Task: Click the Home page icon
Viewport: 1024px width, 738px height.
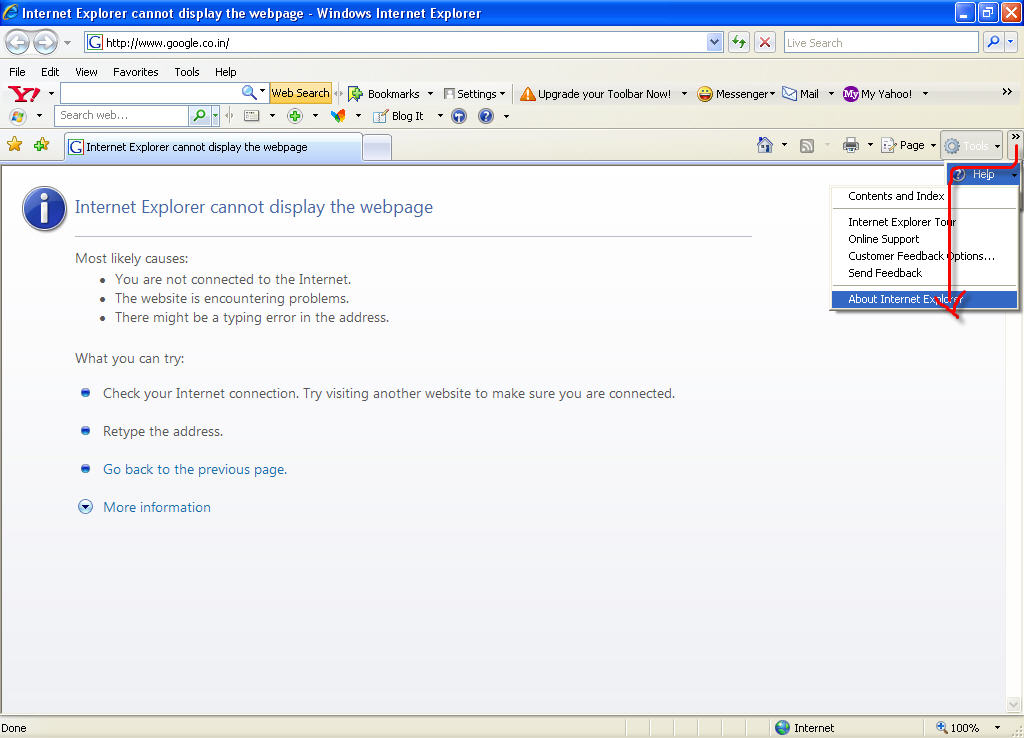Action: 765,145
